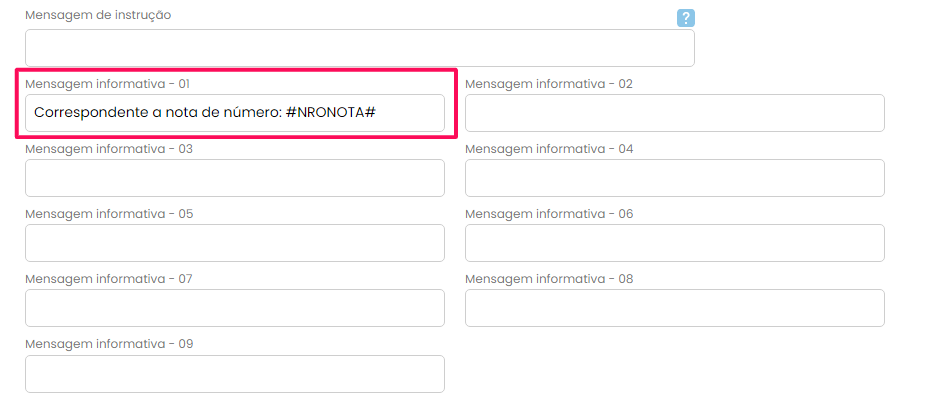Click the blue help question mark icon
This screenshot has width=925, height=414.
[686, 18]
